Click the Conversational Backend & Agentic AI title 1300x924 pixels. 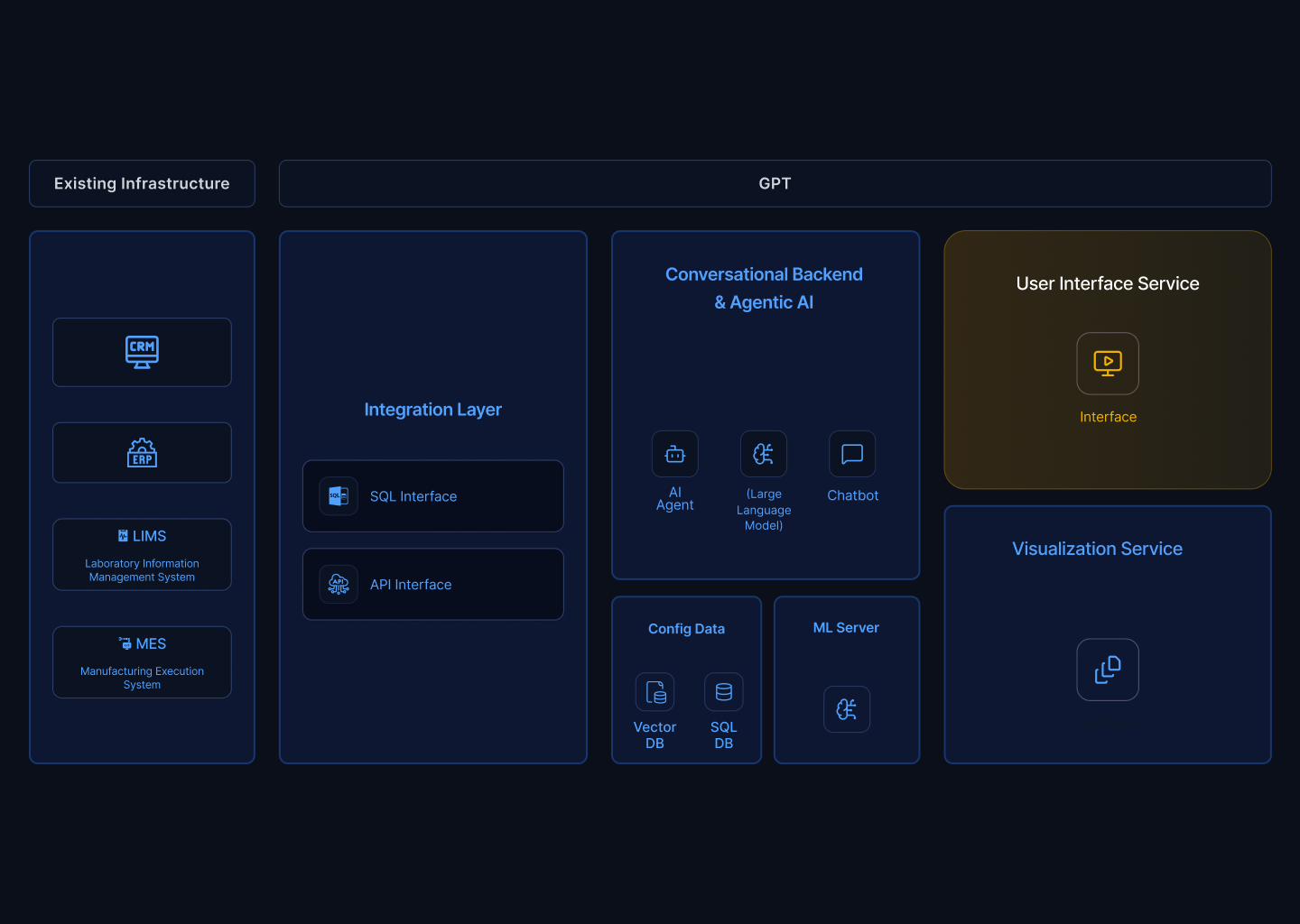[765, 288]
